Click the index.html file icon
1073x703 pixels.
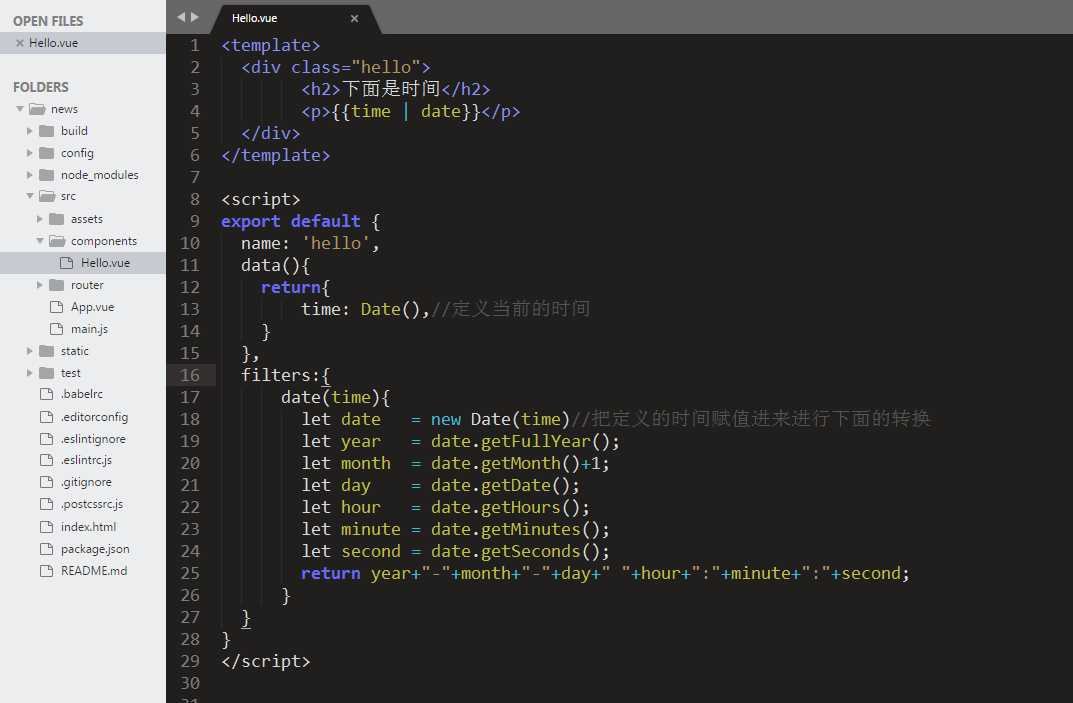47,527
